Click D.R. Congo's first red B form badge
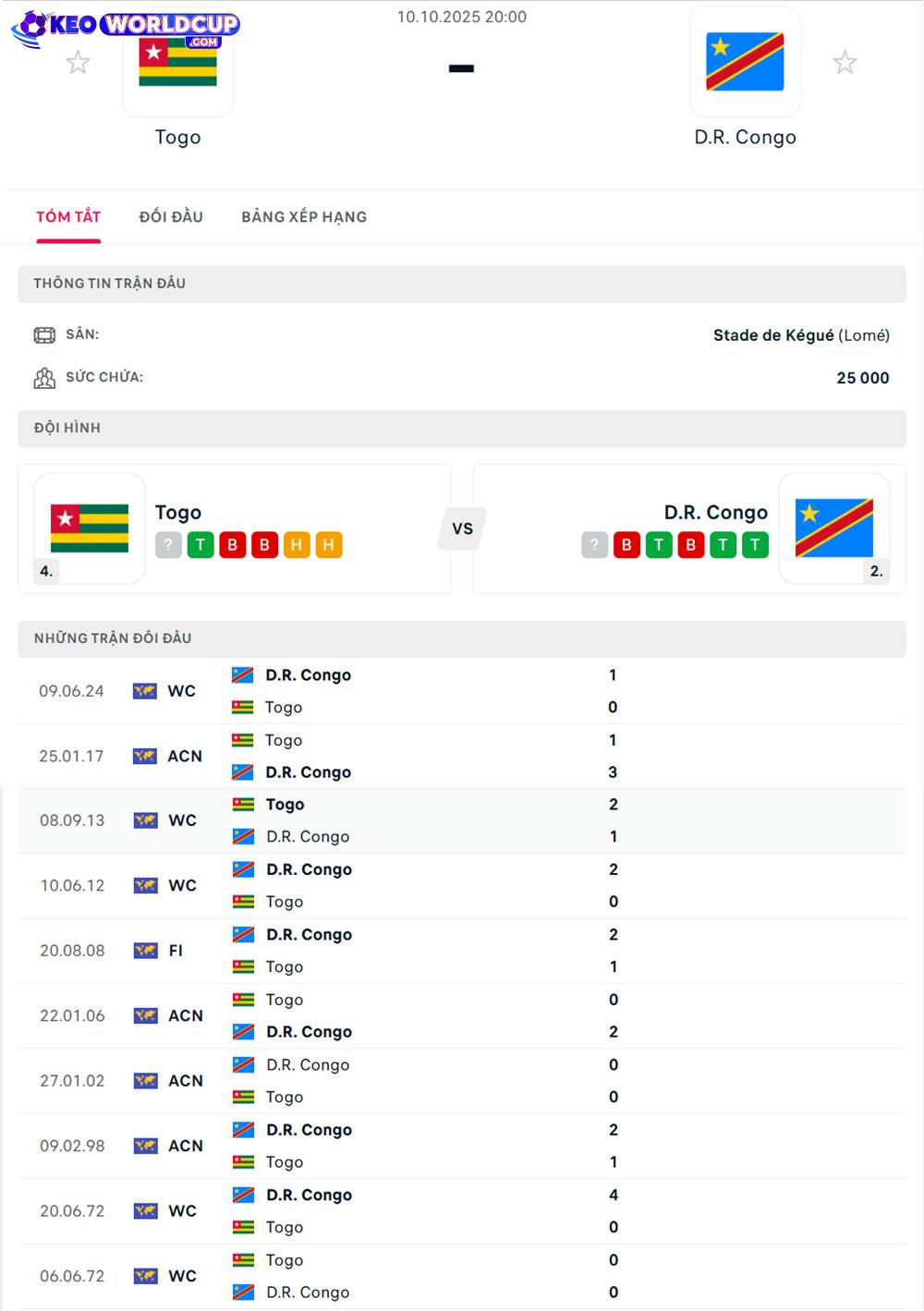 626,545
